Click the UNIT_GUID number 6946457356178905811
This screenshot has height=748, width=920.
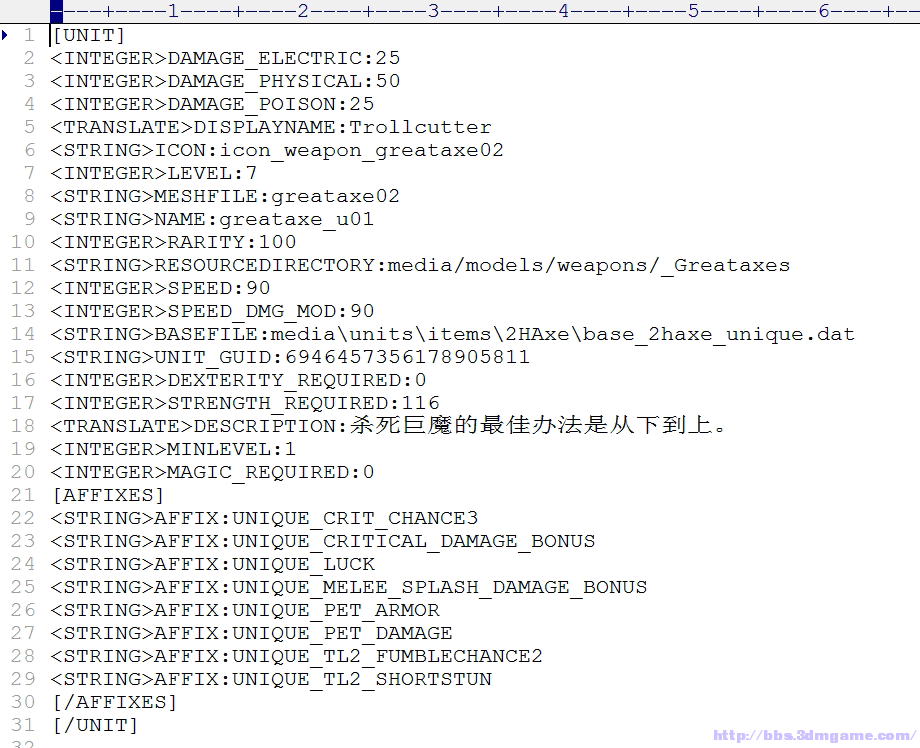407,357
